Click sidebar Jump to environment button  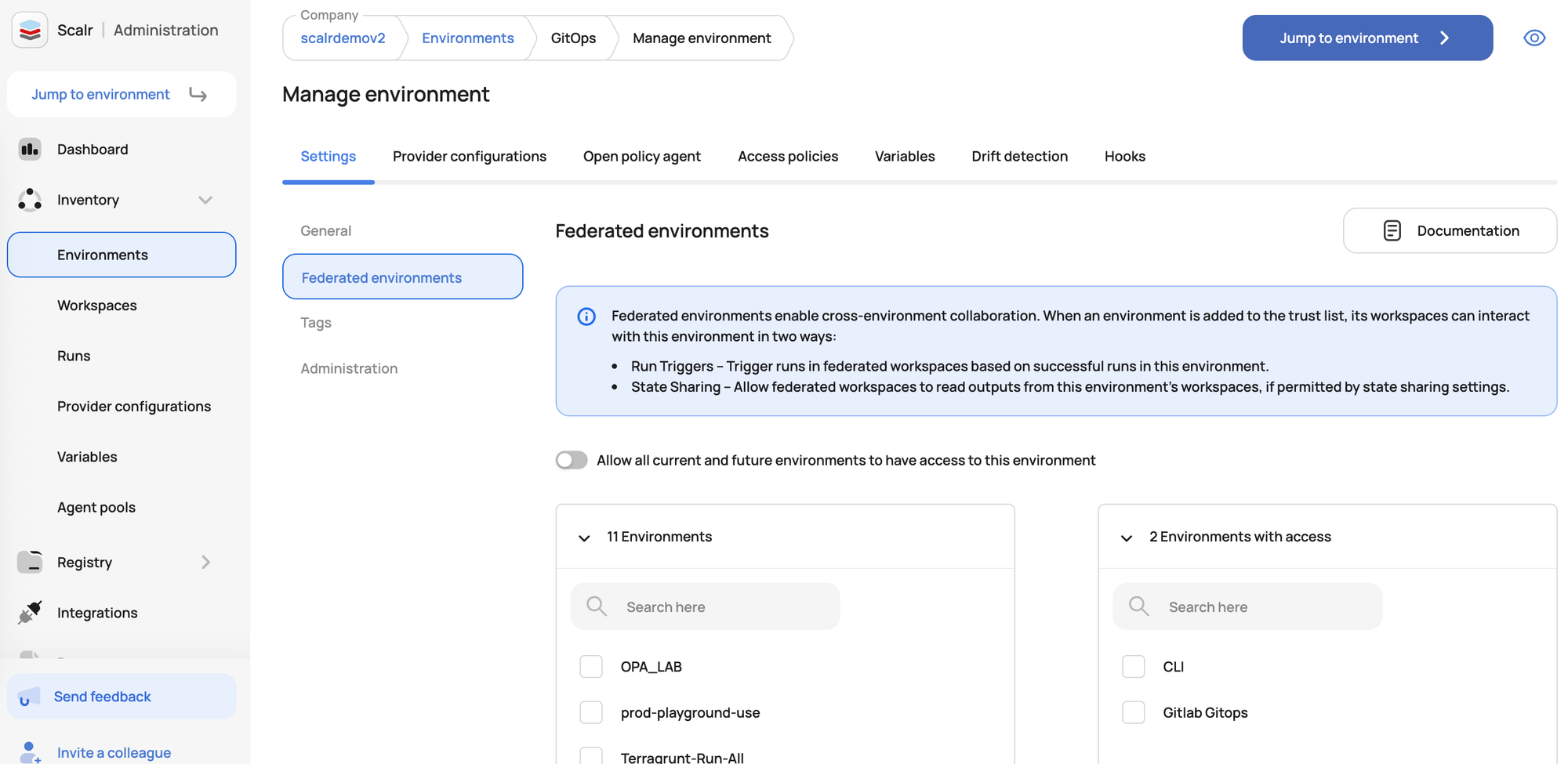pos(122,94)
